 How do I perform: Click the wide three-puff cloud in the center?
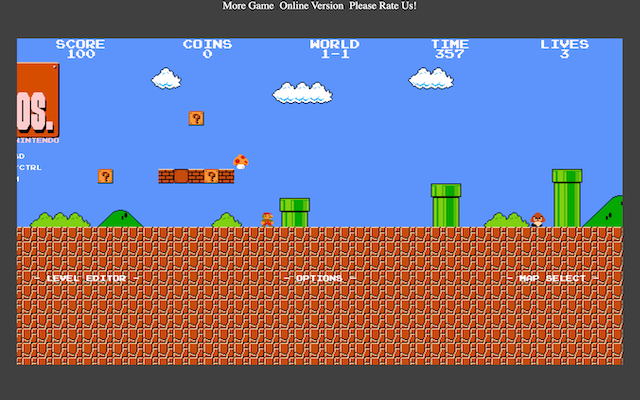pyautogui.click(x=302, y=93)
